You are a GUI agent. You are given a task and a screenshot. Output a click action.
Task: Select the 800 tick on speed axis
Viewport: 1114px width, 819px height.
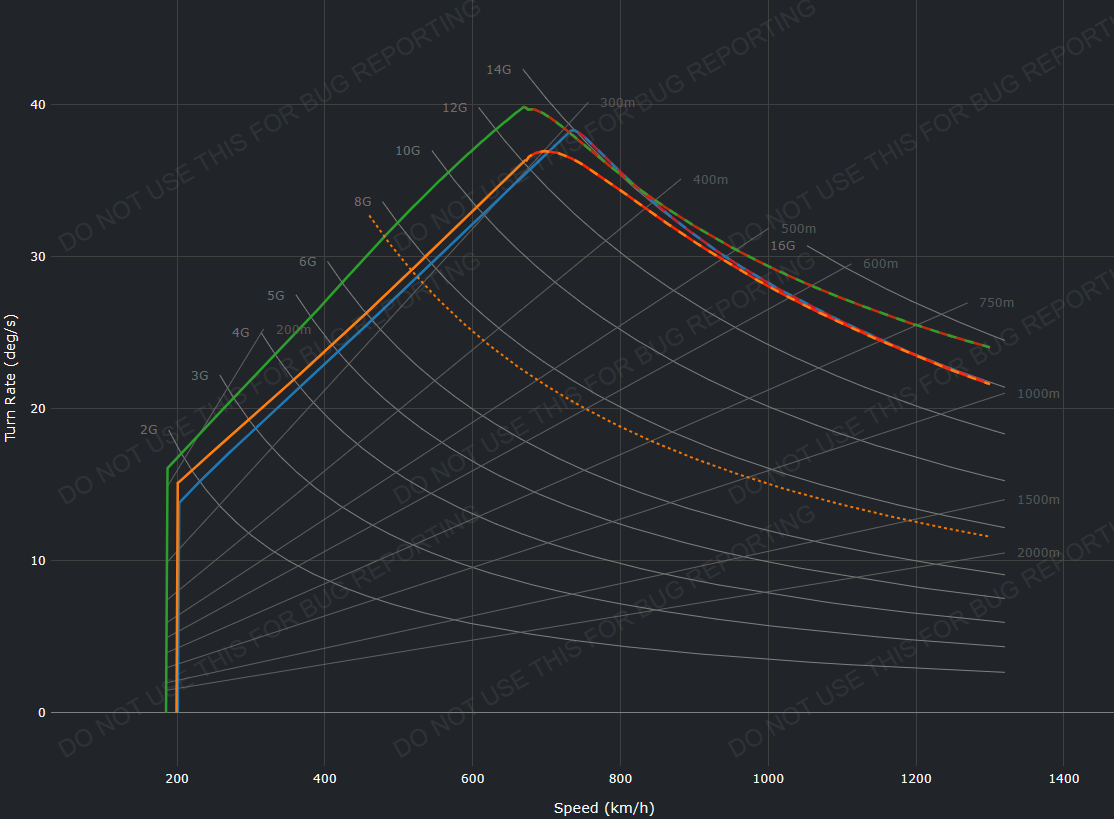[620, 778]
